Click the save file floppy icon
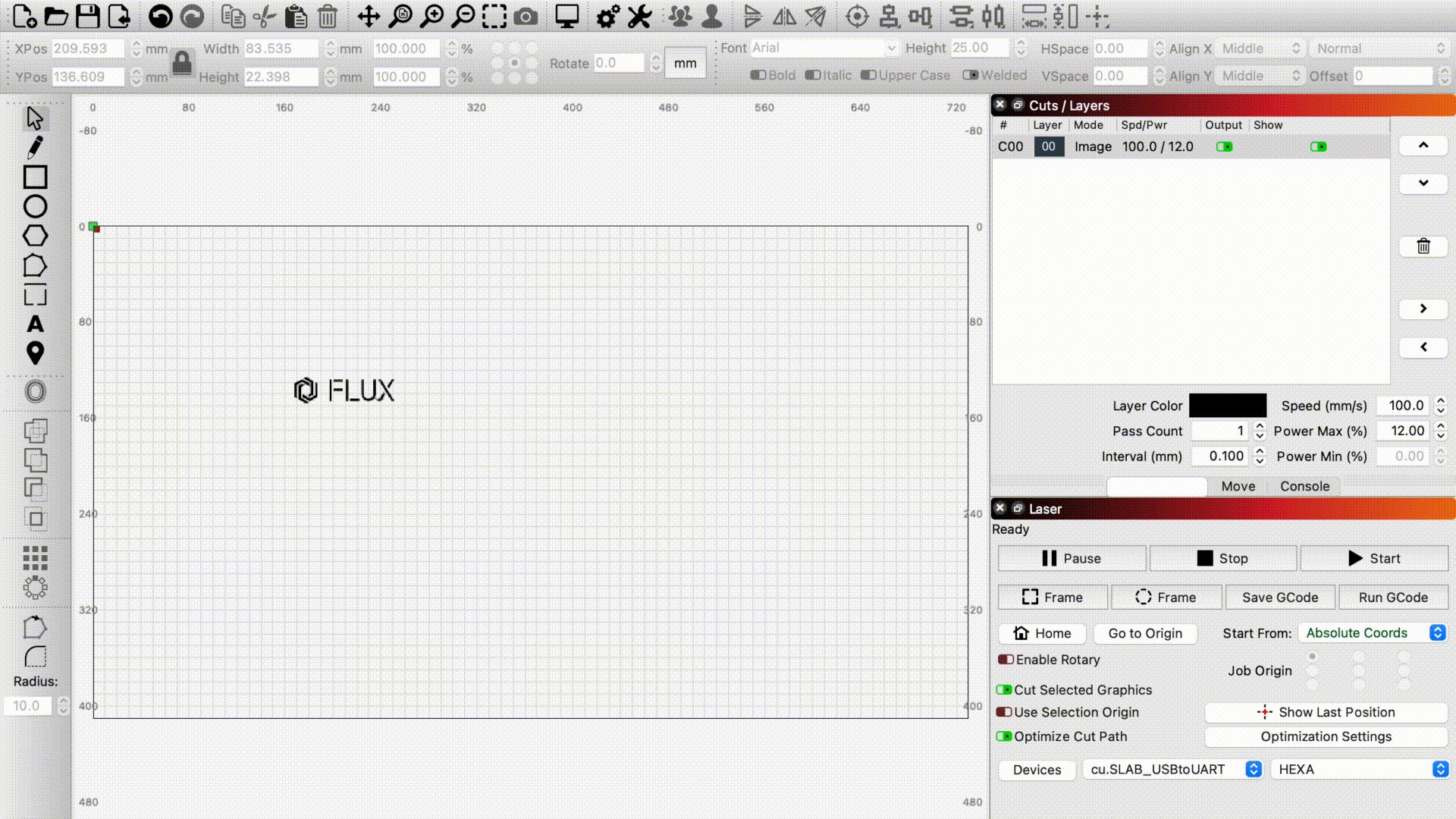 point(88,16)
